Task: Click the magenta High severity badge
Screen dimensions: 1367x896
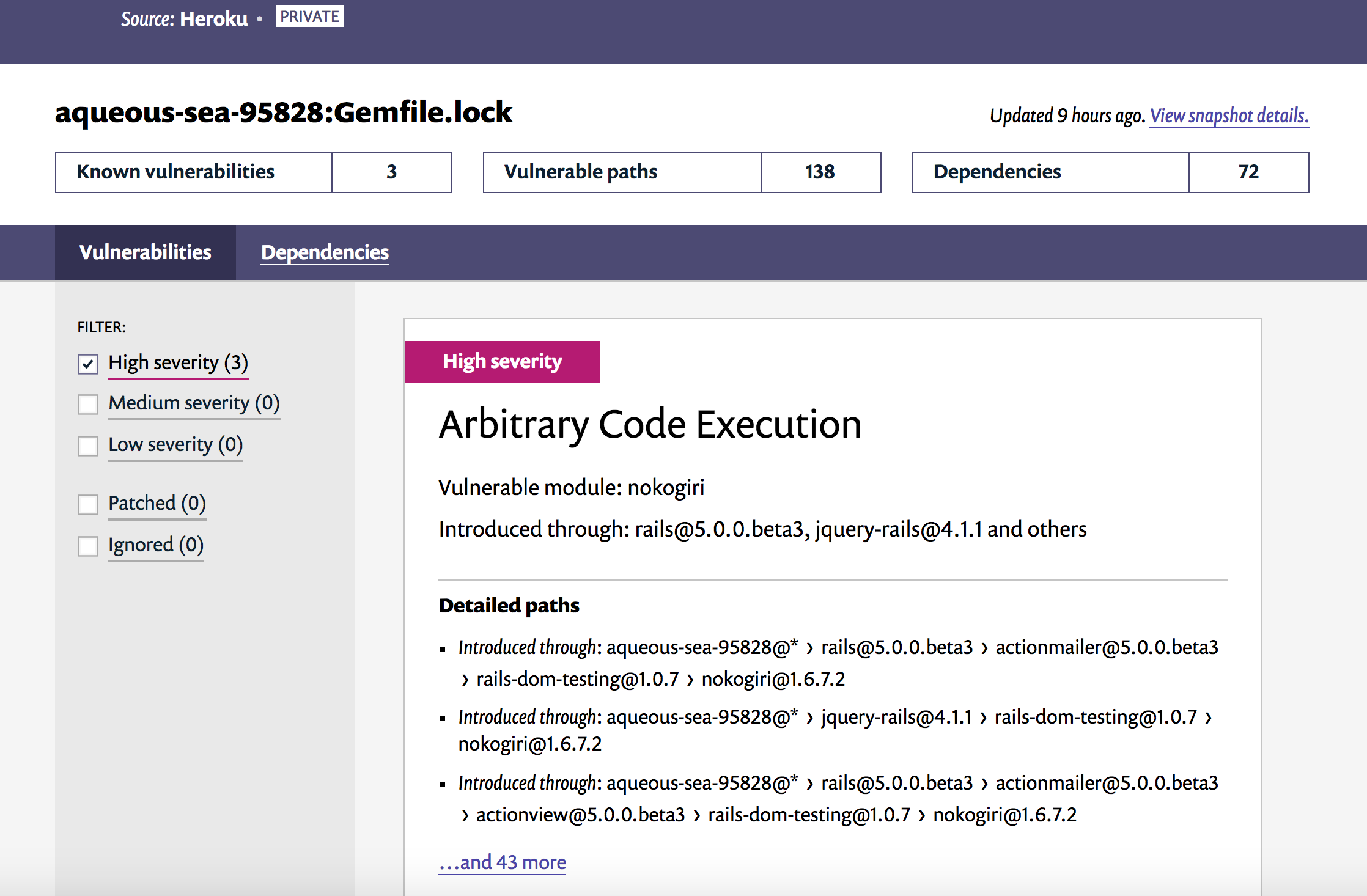Action: point(502,362)
